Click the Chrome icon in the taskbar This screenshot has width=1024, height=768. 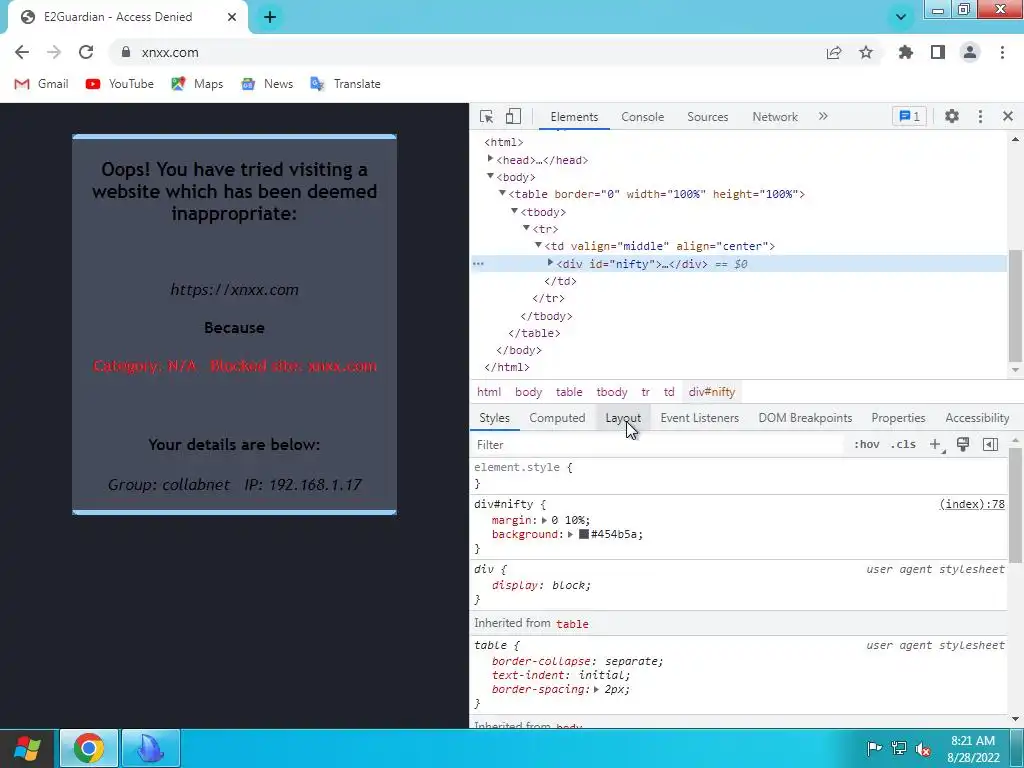(x=89, y=748)
